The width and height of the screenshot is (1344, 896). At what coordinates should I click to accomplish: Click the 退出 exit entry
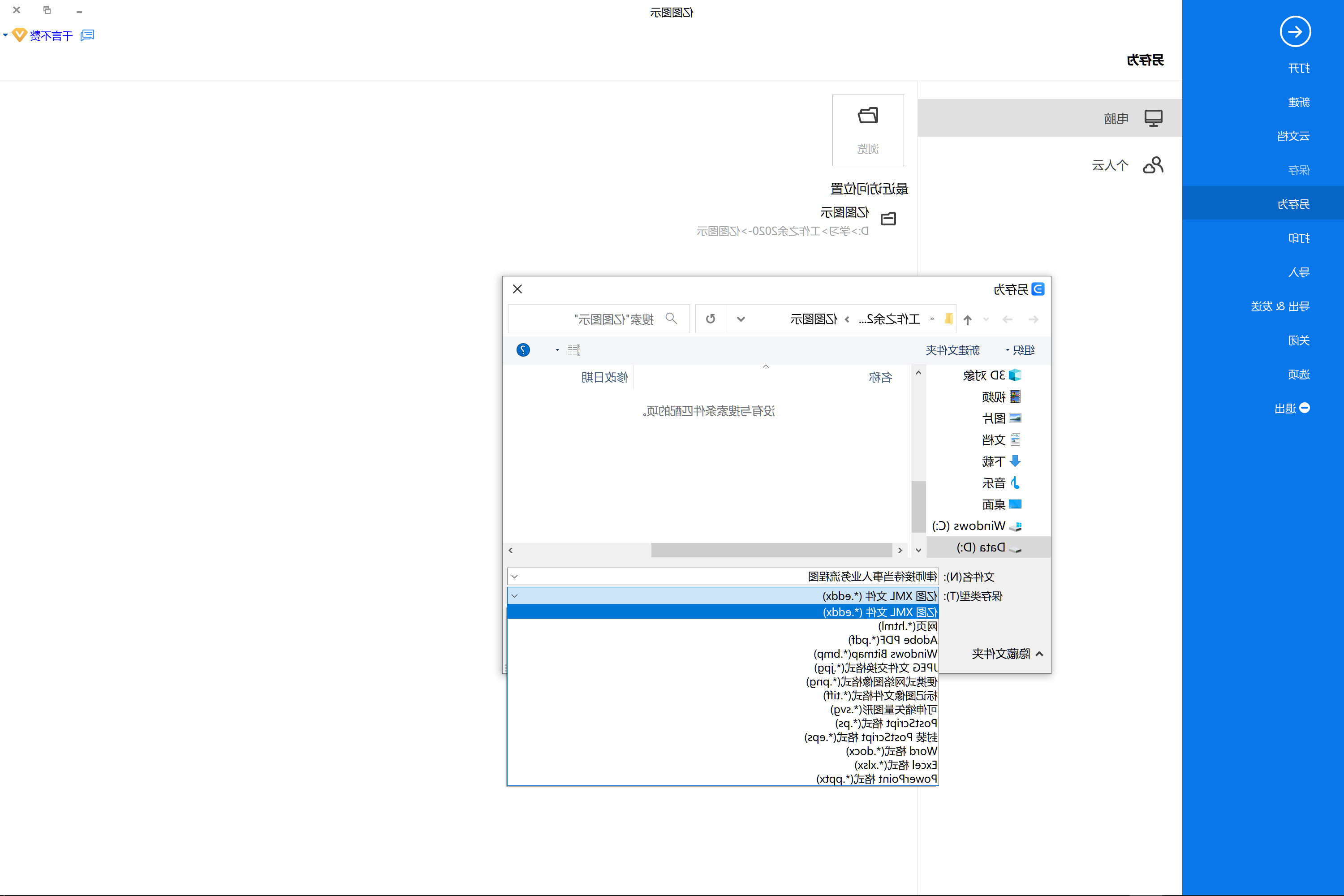(1292, 408)
